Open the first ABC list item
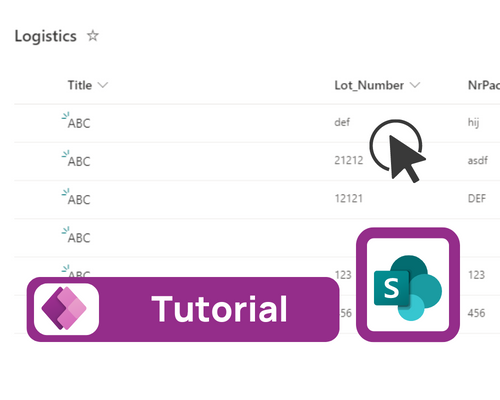500x400 pixels. click(79, 123)
